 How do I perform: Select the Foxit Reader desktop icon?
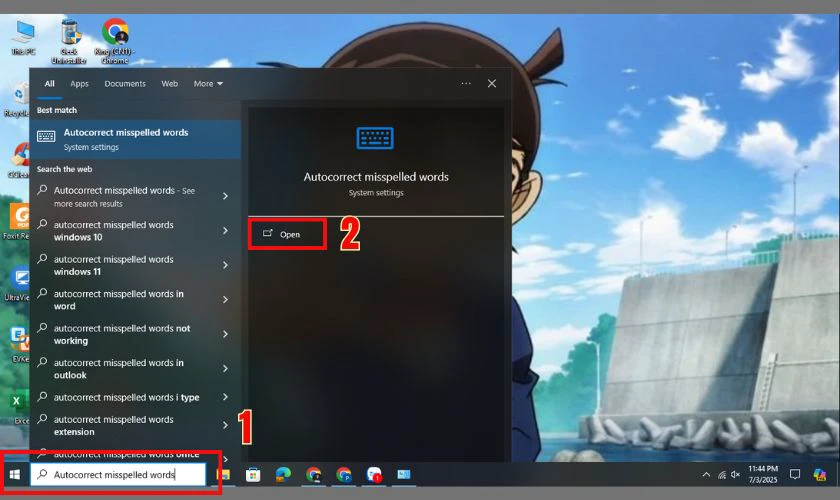pyautogui.click(x=19, y=221)
